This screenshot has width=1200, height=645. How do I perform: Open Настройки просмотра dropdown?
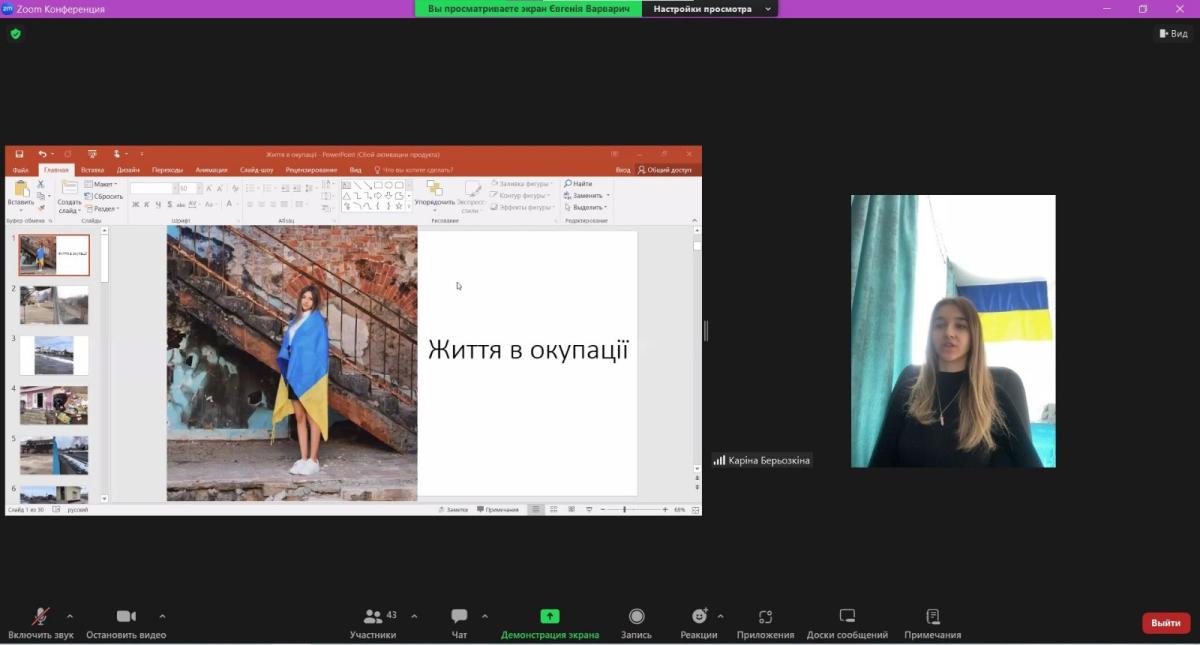710,9
